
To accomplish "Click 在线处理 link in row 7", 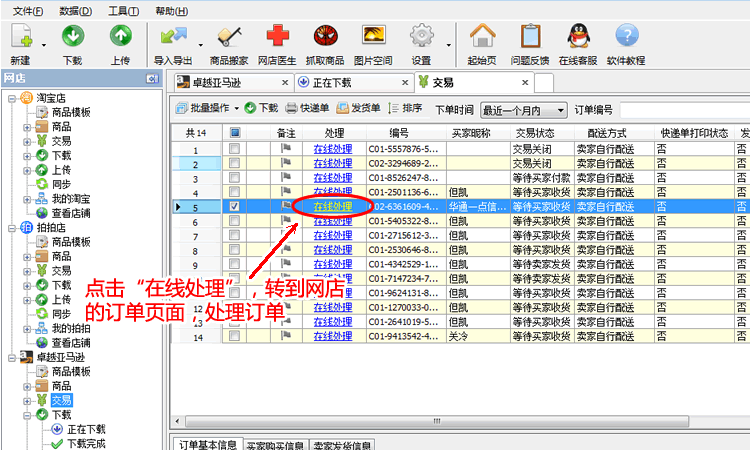I will coord(333,235).
